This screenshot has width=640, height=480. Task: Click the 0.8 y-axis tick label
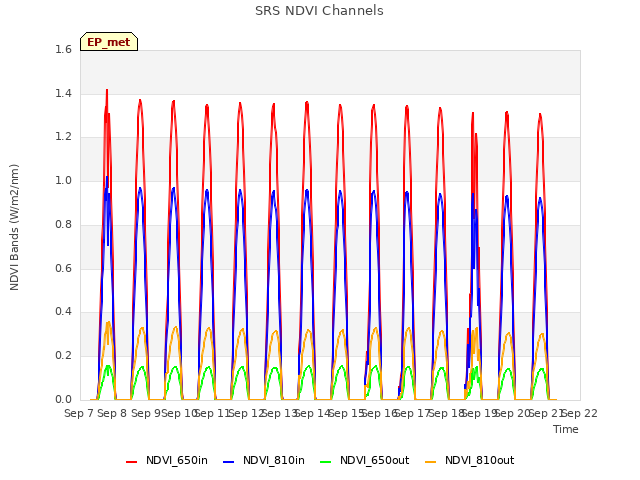[x=63, y=224]
